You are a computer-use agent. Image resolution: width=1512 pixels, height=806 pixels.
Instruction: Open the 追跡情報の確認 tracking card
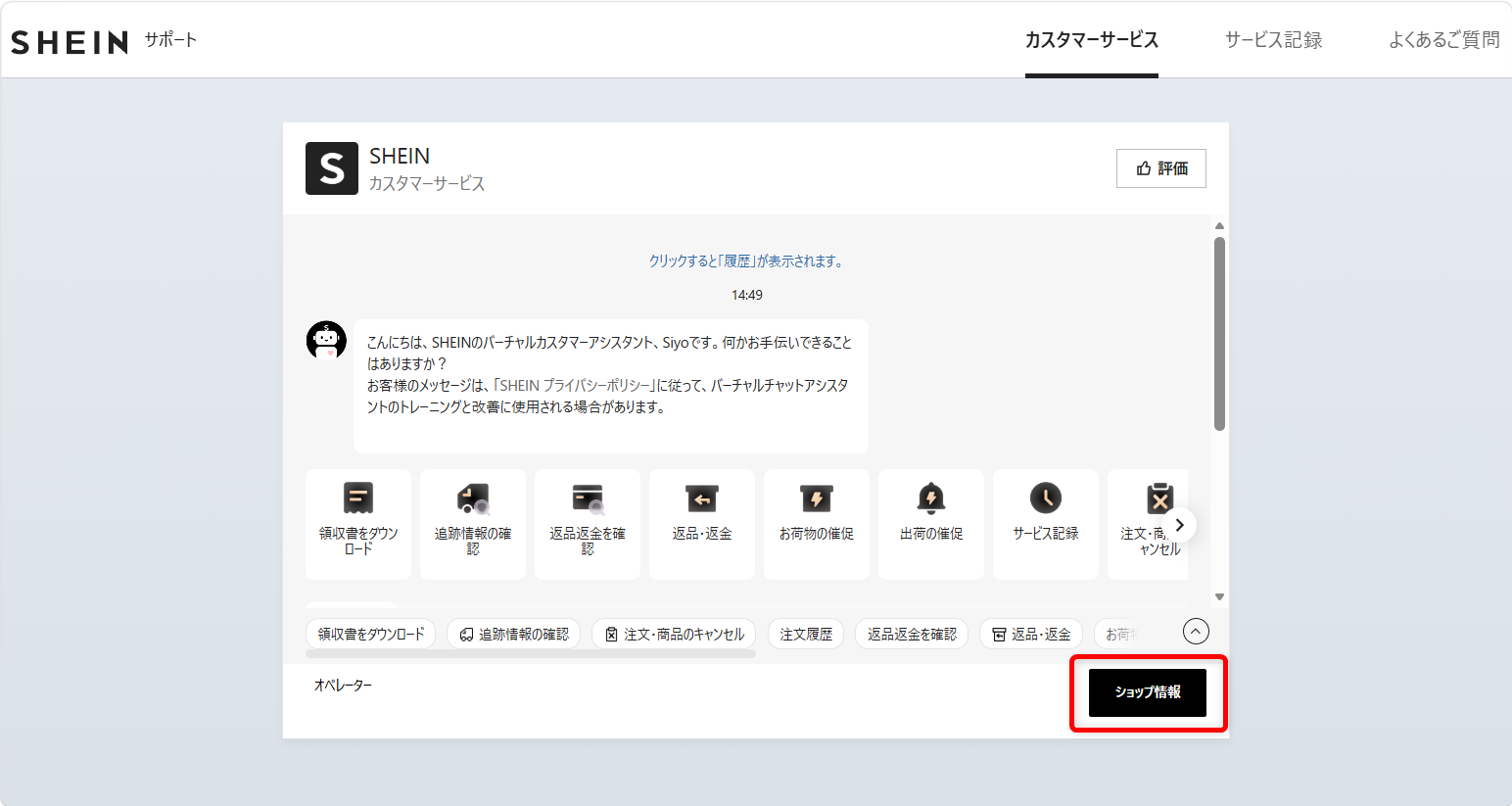(x=473, y=524)
